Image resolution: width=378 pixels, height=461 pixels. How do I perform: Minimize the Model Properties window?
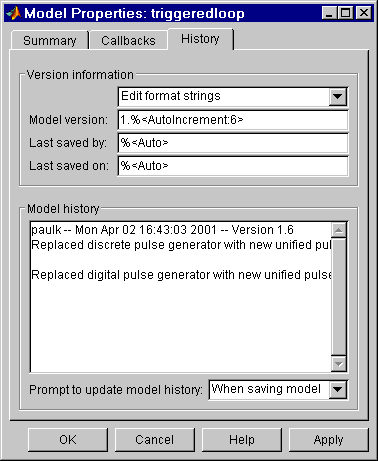point(329,13)
